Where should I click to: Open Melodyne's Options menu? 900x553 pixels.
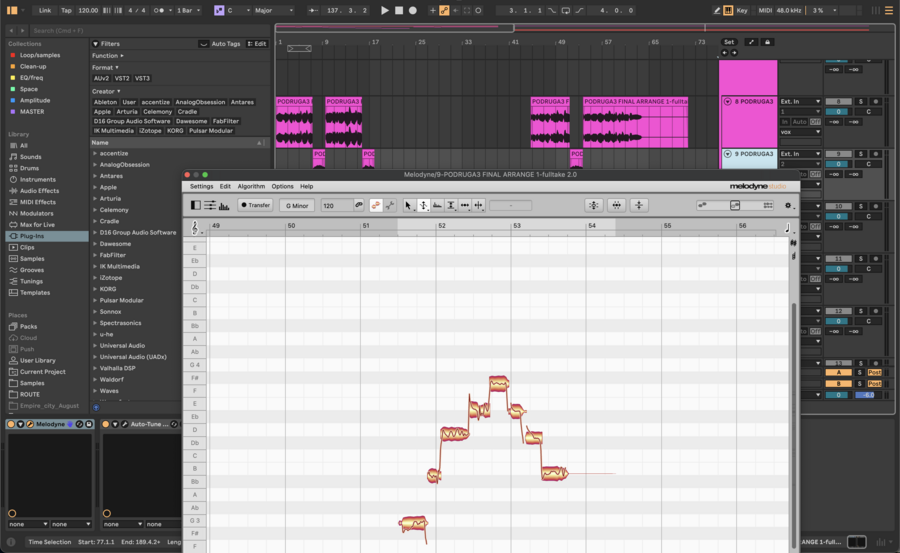point(282,187)
